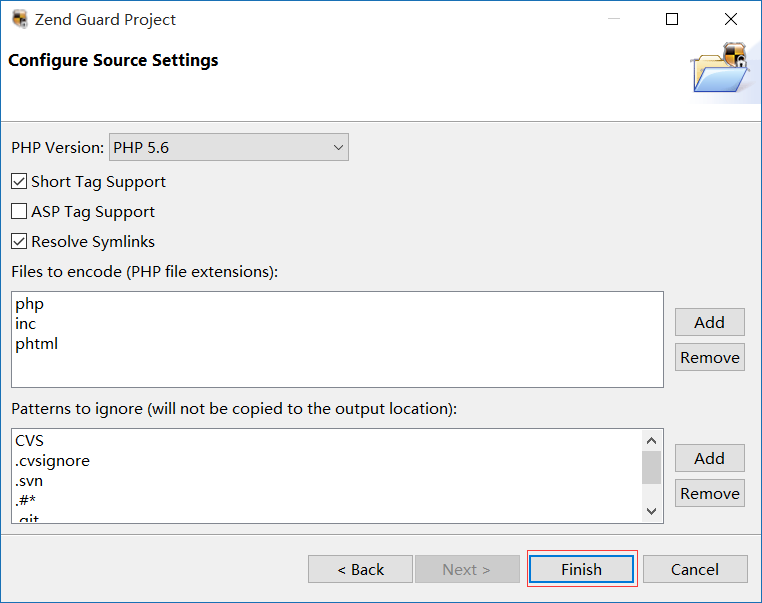Enable or disable Short Tag Support
Viewport: 762px width, 603px height.
[19, 182]
